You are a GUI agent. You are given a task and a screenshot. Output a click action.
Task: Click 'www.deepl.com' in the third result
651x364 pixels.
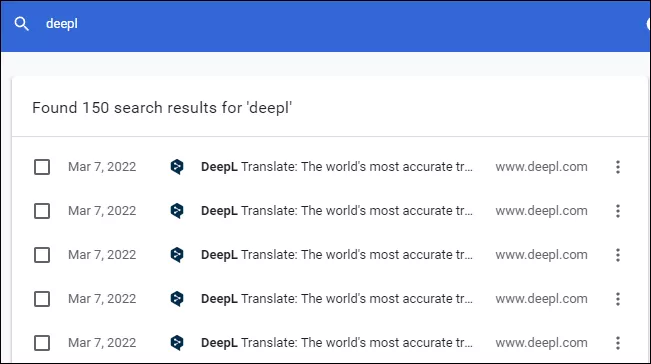click(541, 255)
